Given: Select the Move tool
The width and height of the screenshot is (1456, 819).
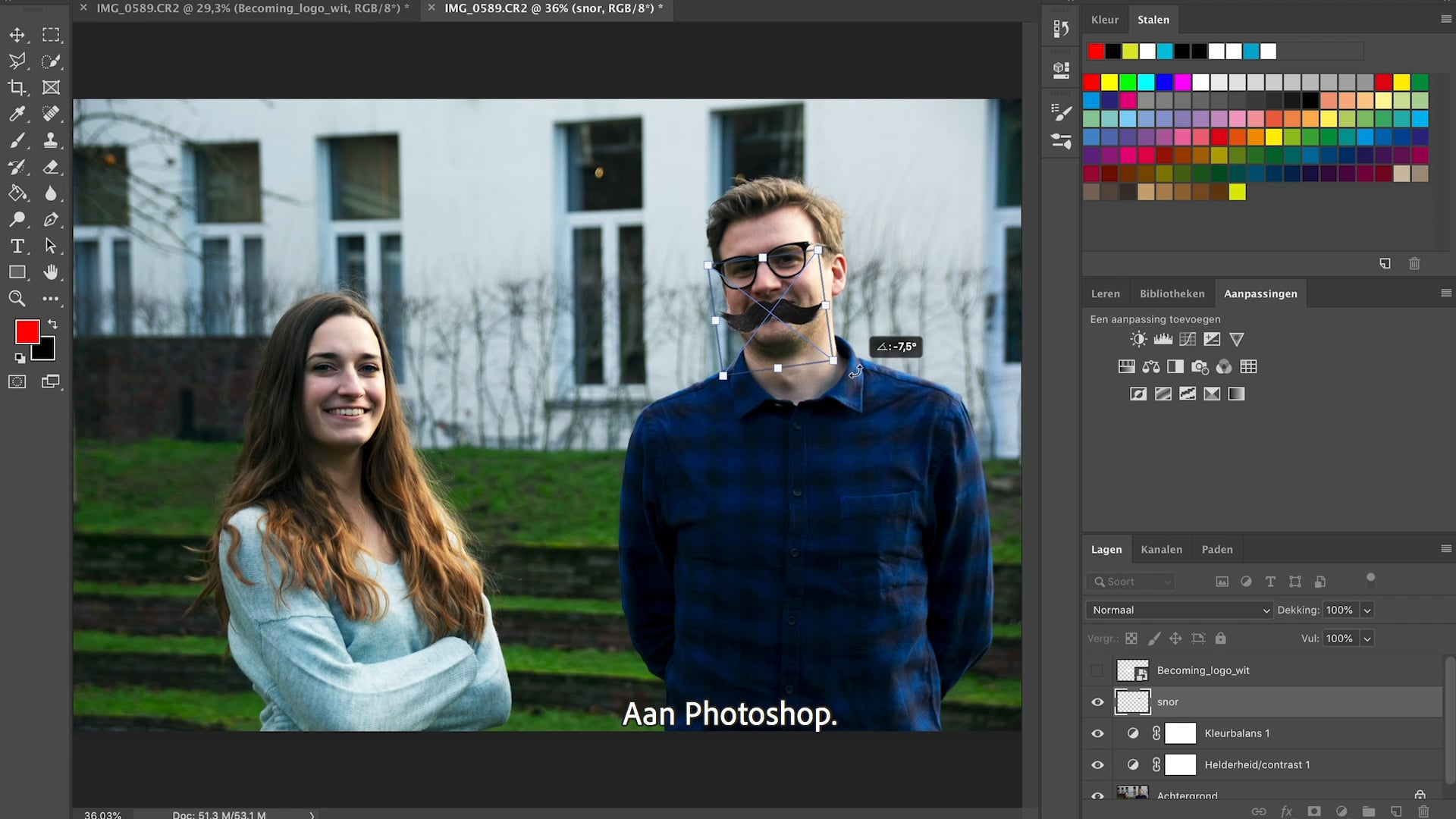Looking at the screenshot, I should pos(17,35).
